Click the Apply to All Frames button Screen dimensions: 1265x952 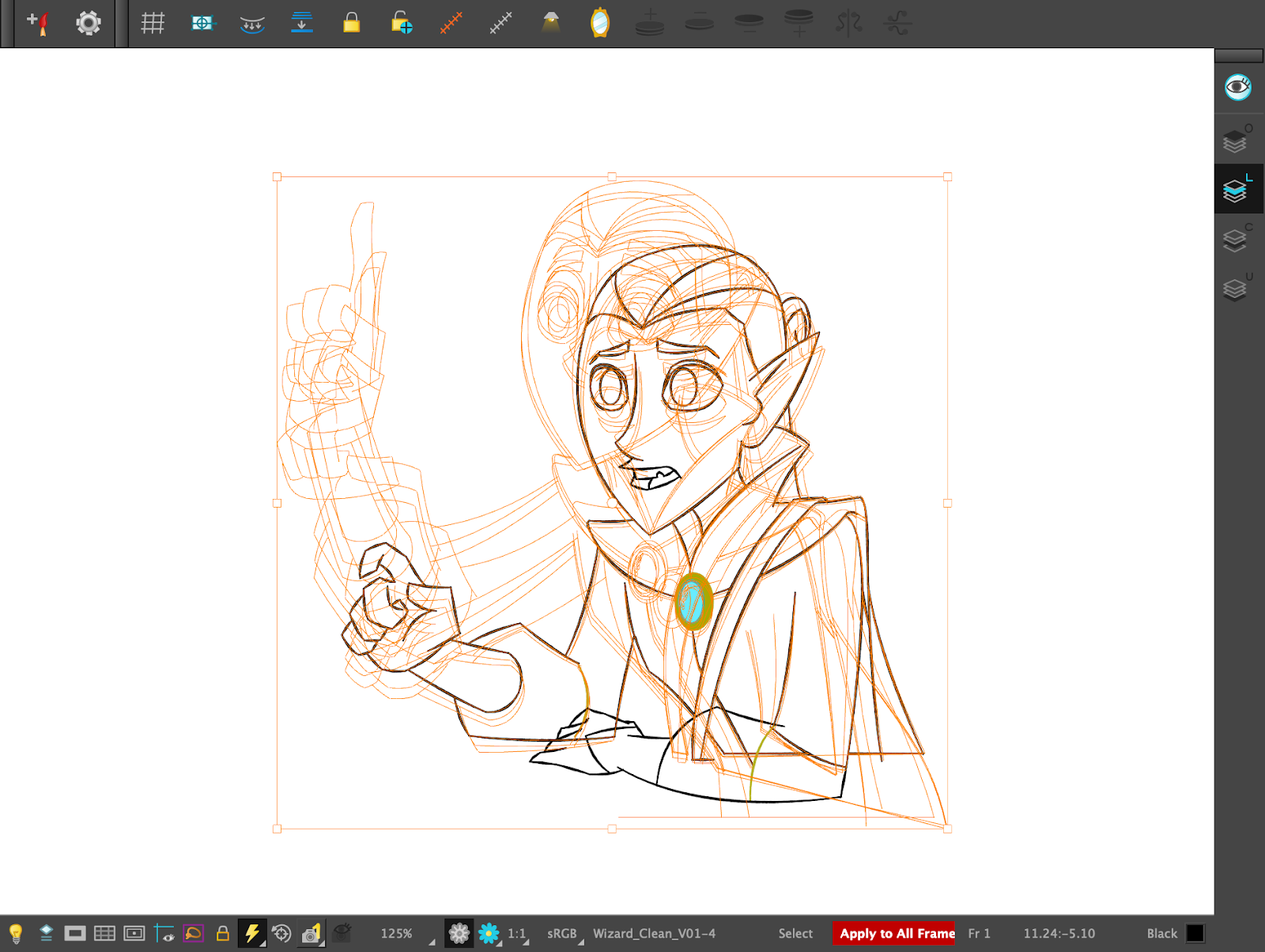click(x=893, y=934)
